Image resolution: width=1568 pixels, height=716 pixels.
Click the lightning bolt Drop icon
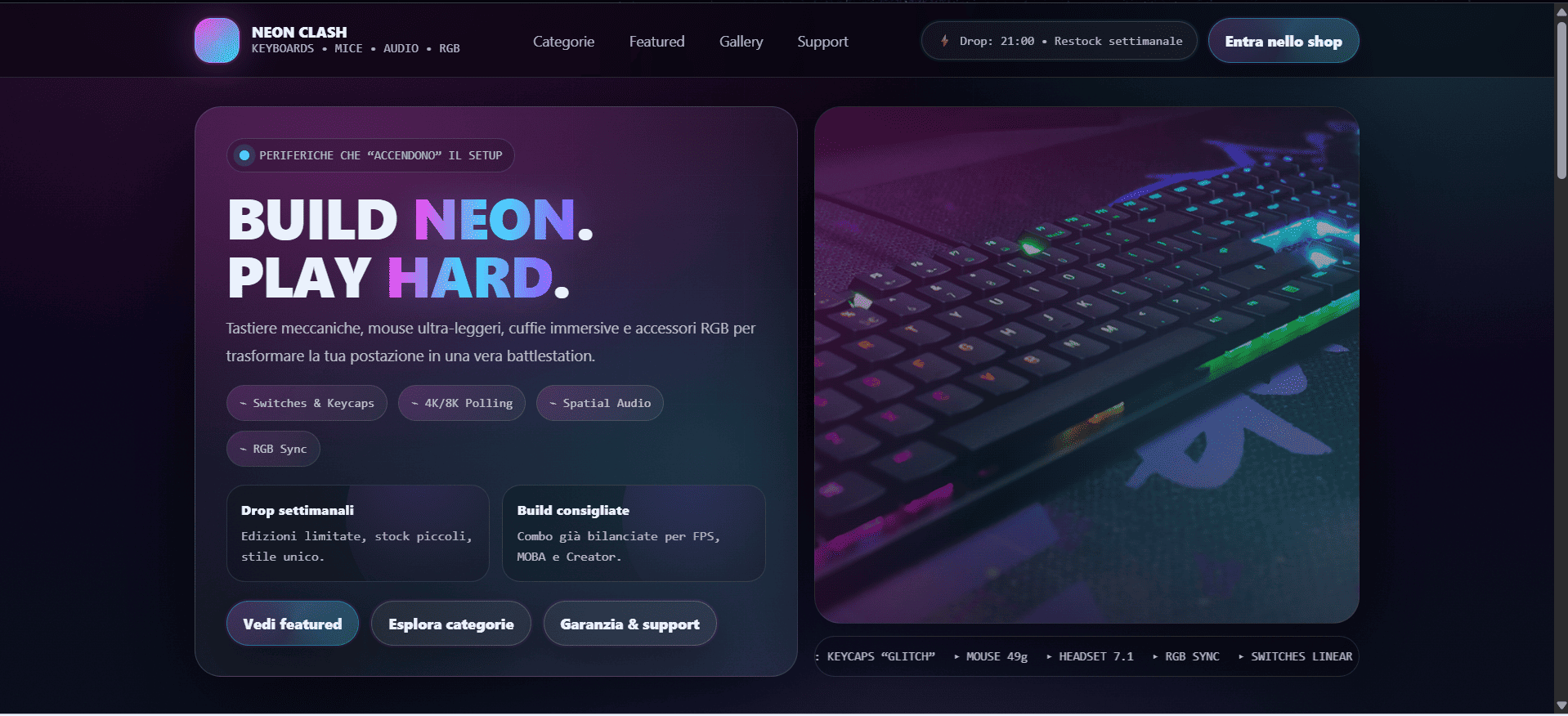pos(945,41)
